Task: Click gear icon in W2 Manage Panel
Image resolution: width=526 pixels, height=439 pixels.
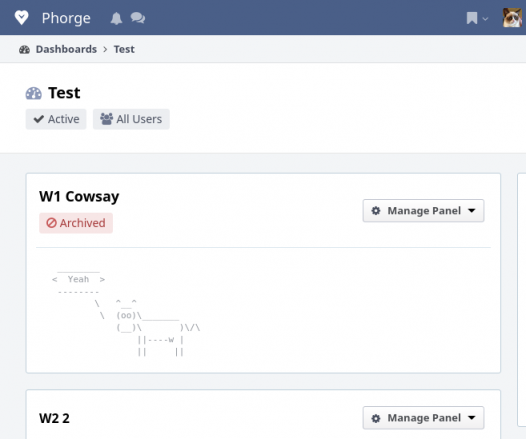Action: click(376, 418)
